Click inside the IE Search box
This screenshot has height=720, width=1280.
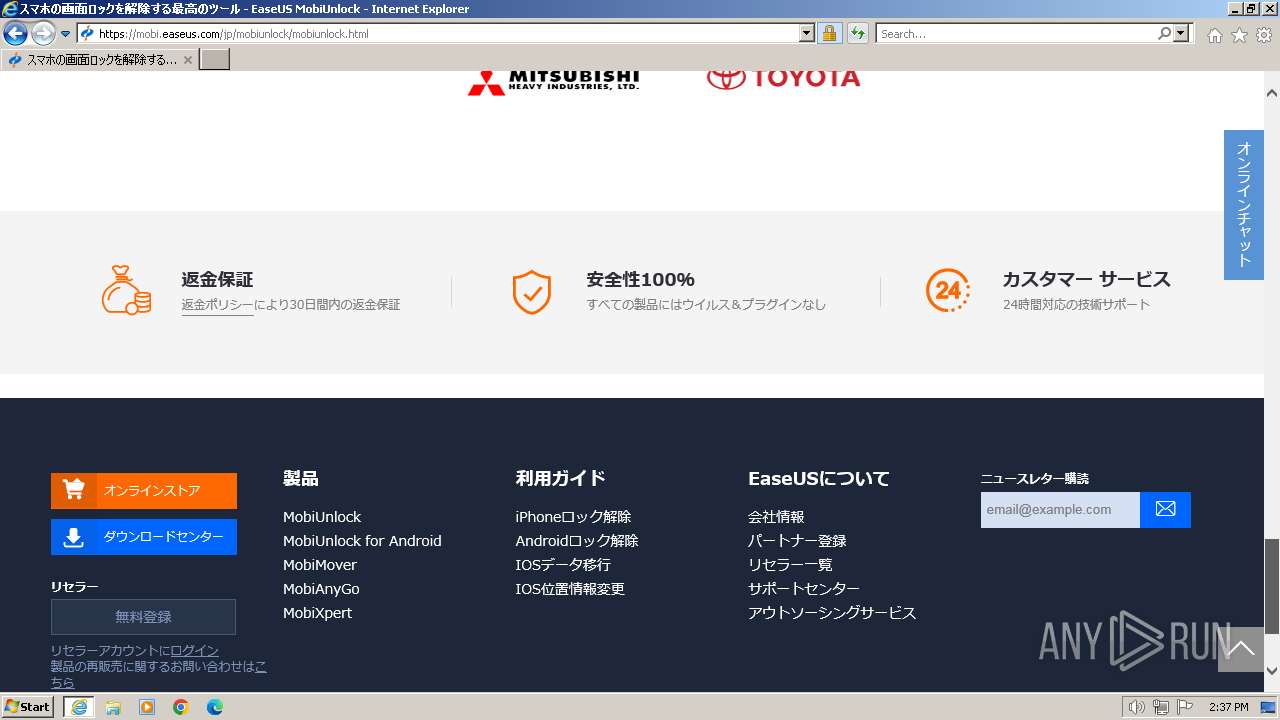click(1016, 34)
